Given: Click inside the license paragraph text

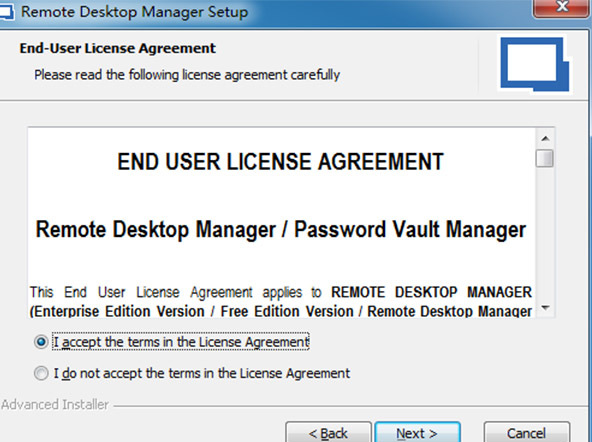Looking at the screenshot, I should (x=281, y=302).
